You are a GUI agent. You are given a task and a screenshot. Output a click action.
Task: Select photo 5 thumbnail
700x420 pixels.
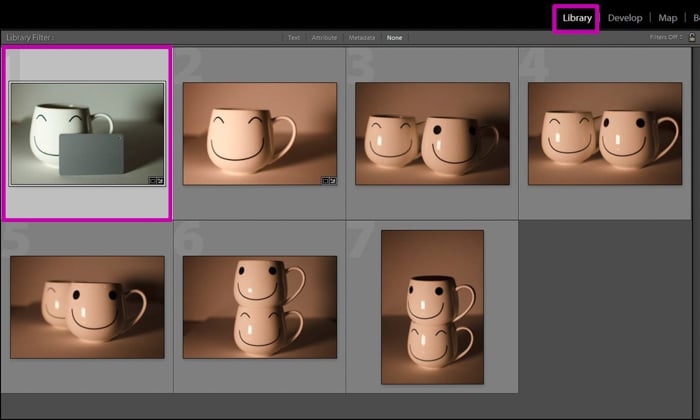[x=87, y=307]
